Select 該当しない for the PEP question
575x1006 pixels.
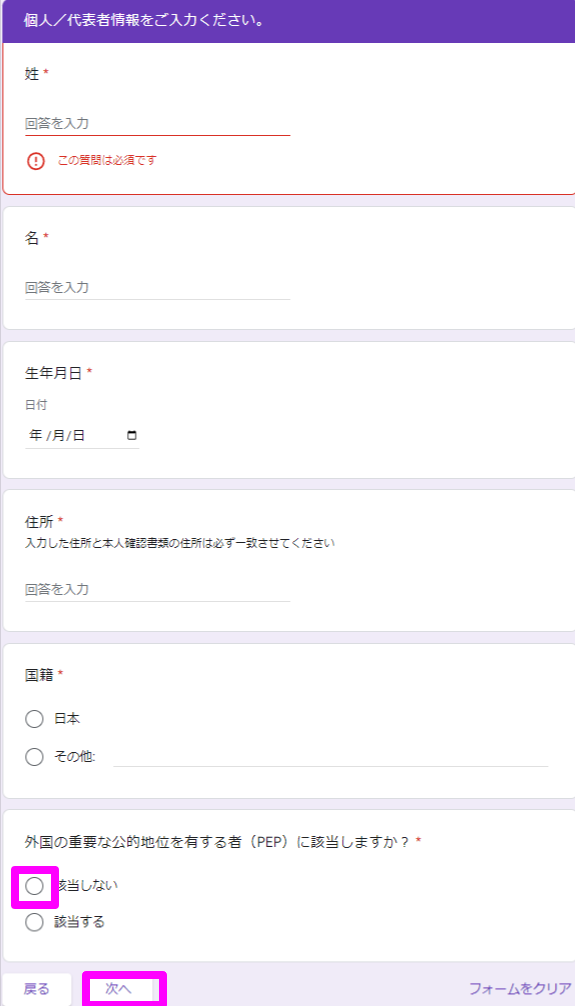[x=34, y=886]
